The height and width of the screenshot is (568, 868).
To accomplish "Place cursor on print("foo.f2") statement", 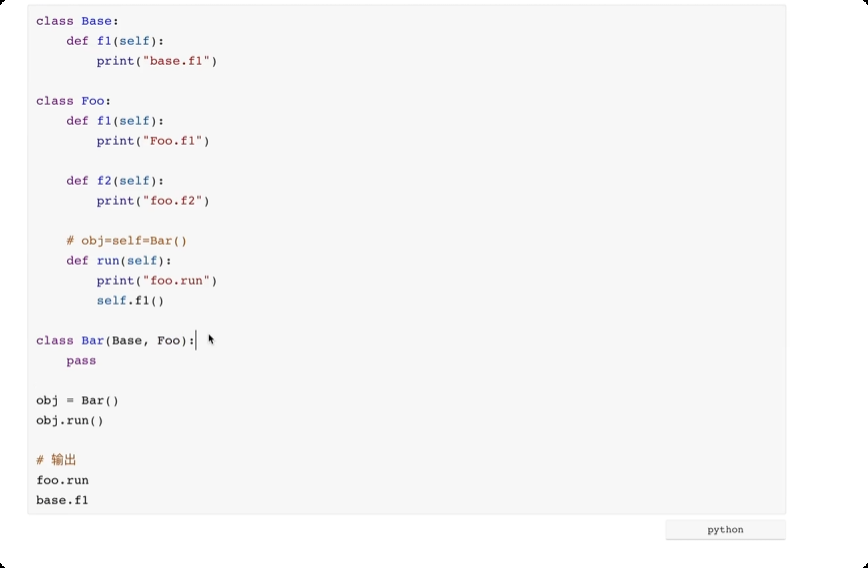I will (152, 201).
